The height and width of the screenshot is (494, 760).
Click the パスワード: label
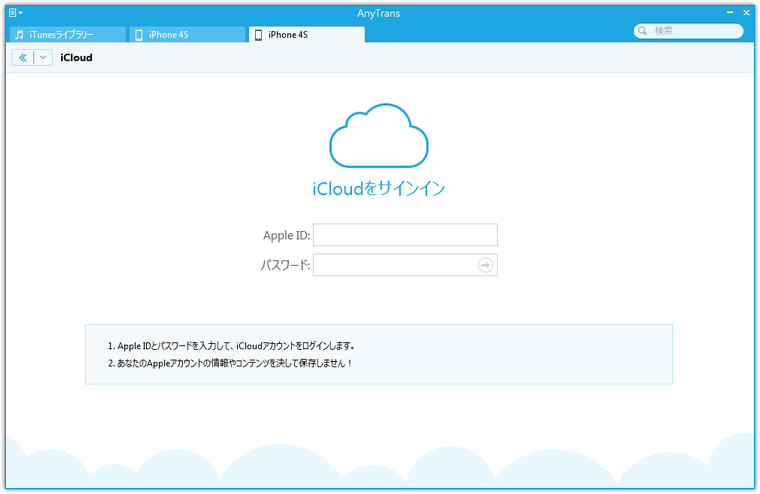point(285,265)
